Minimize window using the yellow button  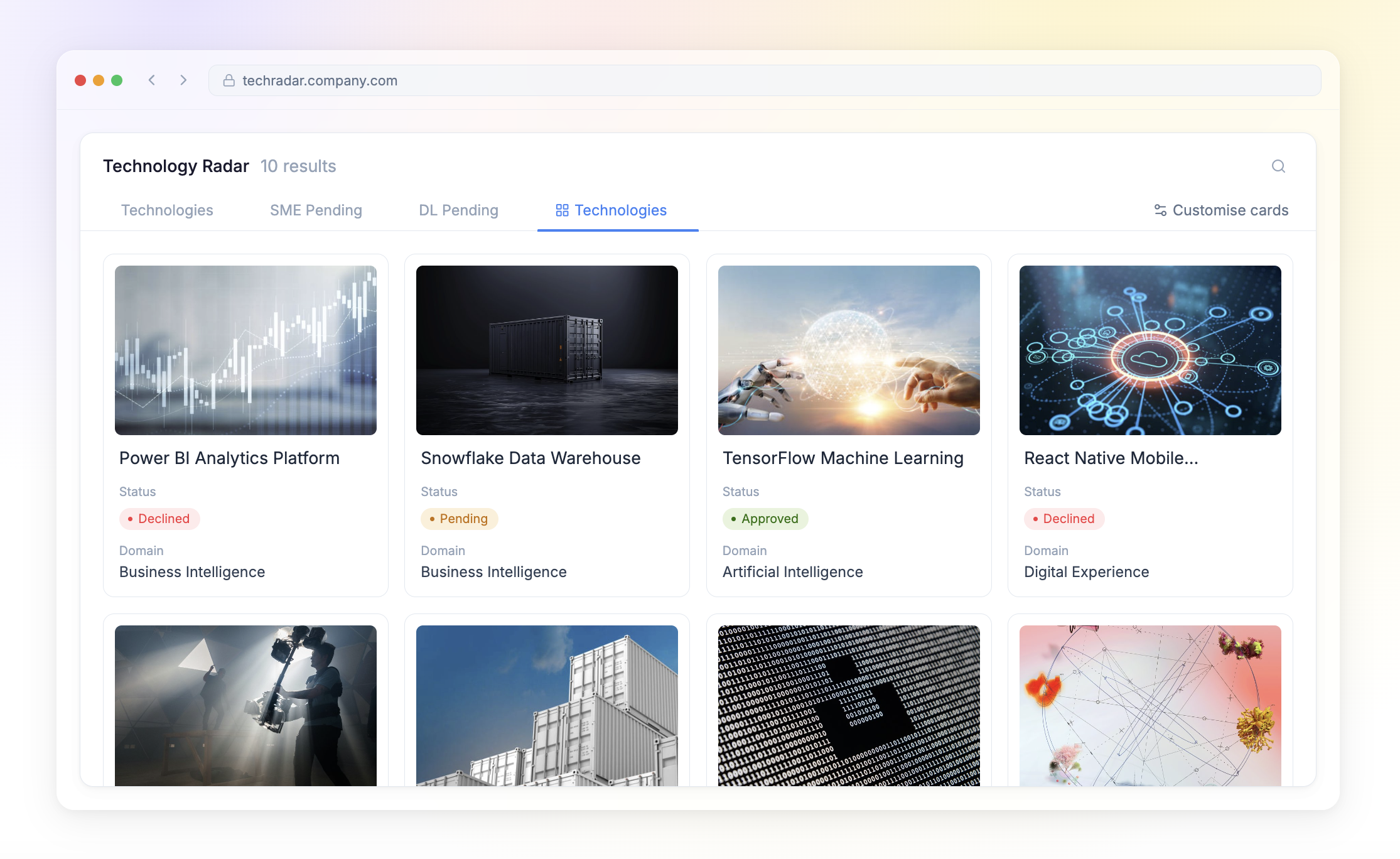coord(99,80)
